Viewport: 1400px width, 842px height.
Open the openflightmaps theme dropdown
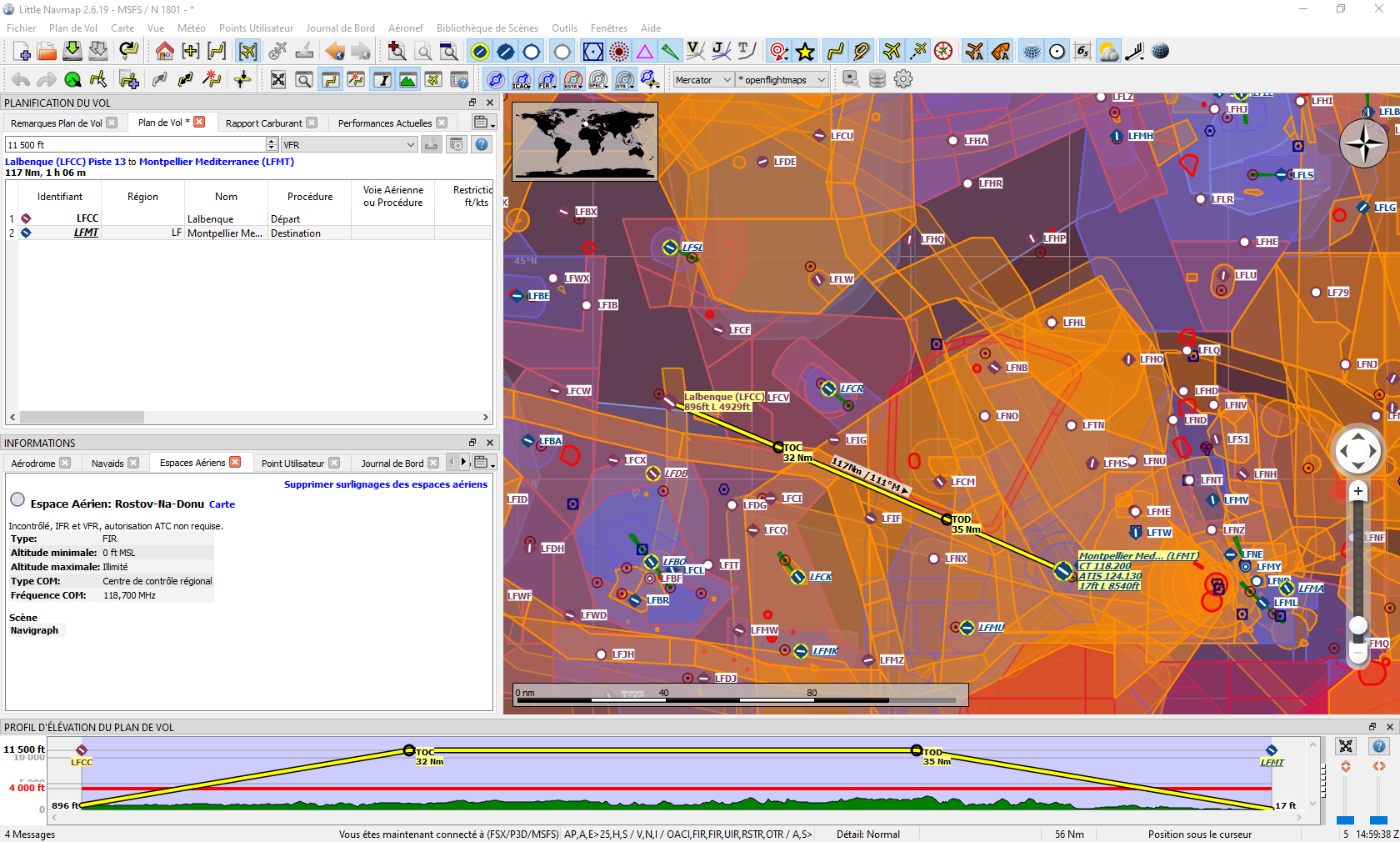pyautogui.click(x=782, y=80)
